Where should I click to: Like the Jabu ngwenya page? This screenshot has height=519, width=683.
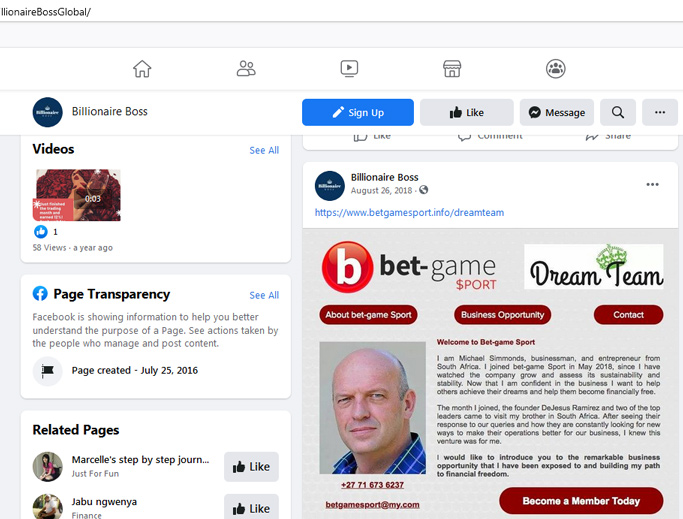[x=251, y=507]
